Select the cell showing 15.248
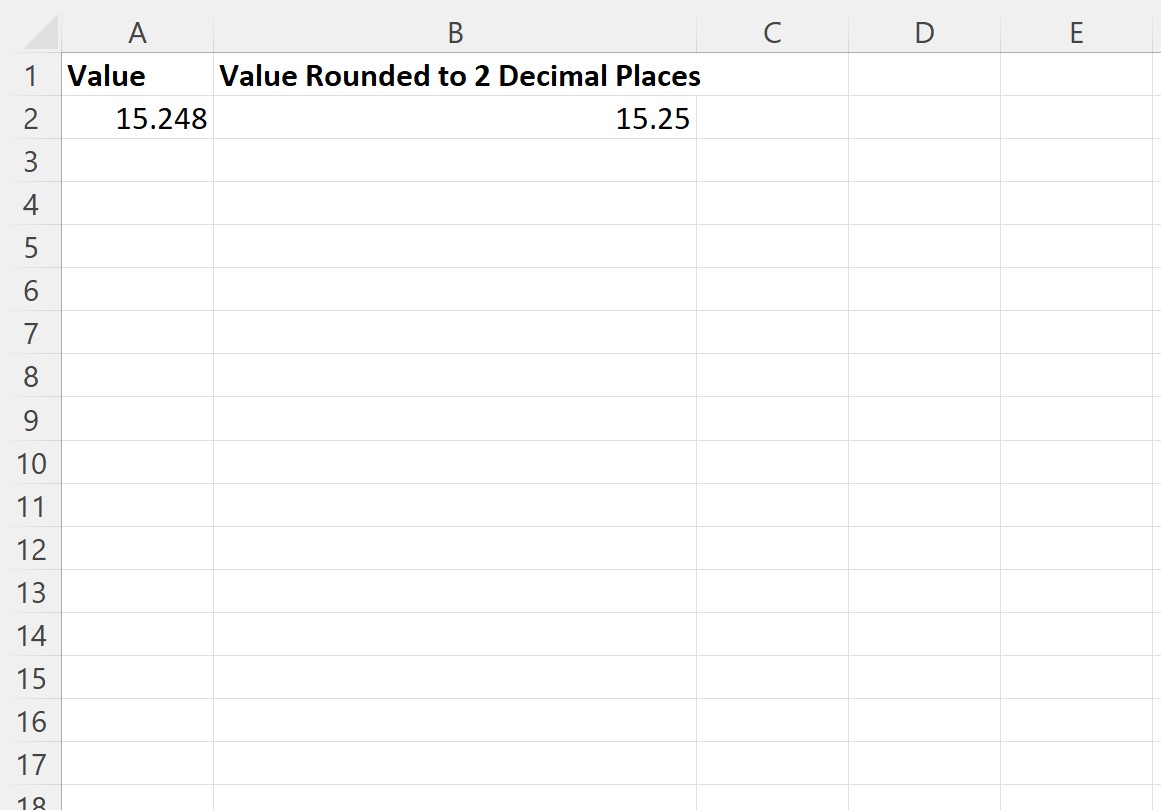1161x810 pixels. tap(137, 118)
